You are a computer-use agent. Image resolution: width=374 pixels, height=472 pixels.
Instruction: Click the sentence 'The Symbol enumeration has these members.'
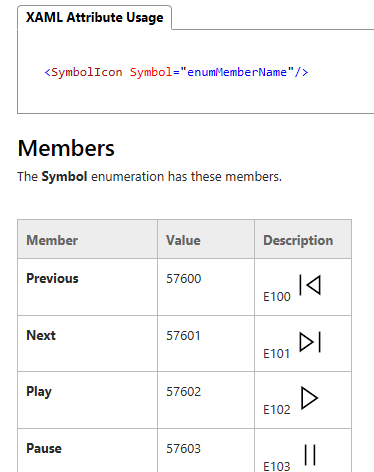pos(150,177)
